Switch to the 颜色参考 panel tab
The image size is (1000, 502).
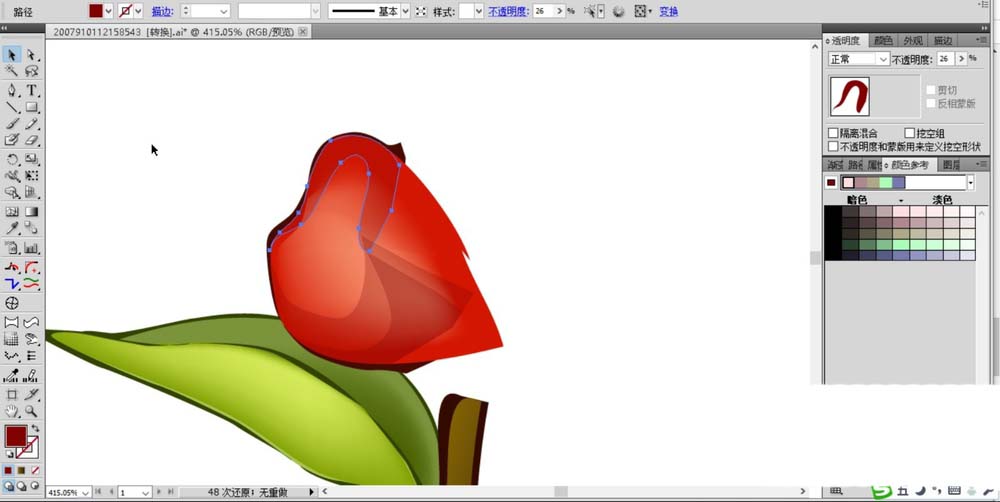910,165
